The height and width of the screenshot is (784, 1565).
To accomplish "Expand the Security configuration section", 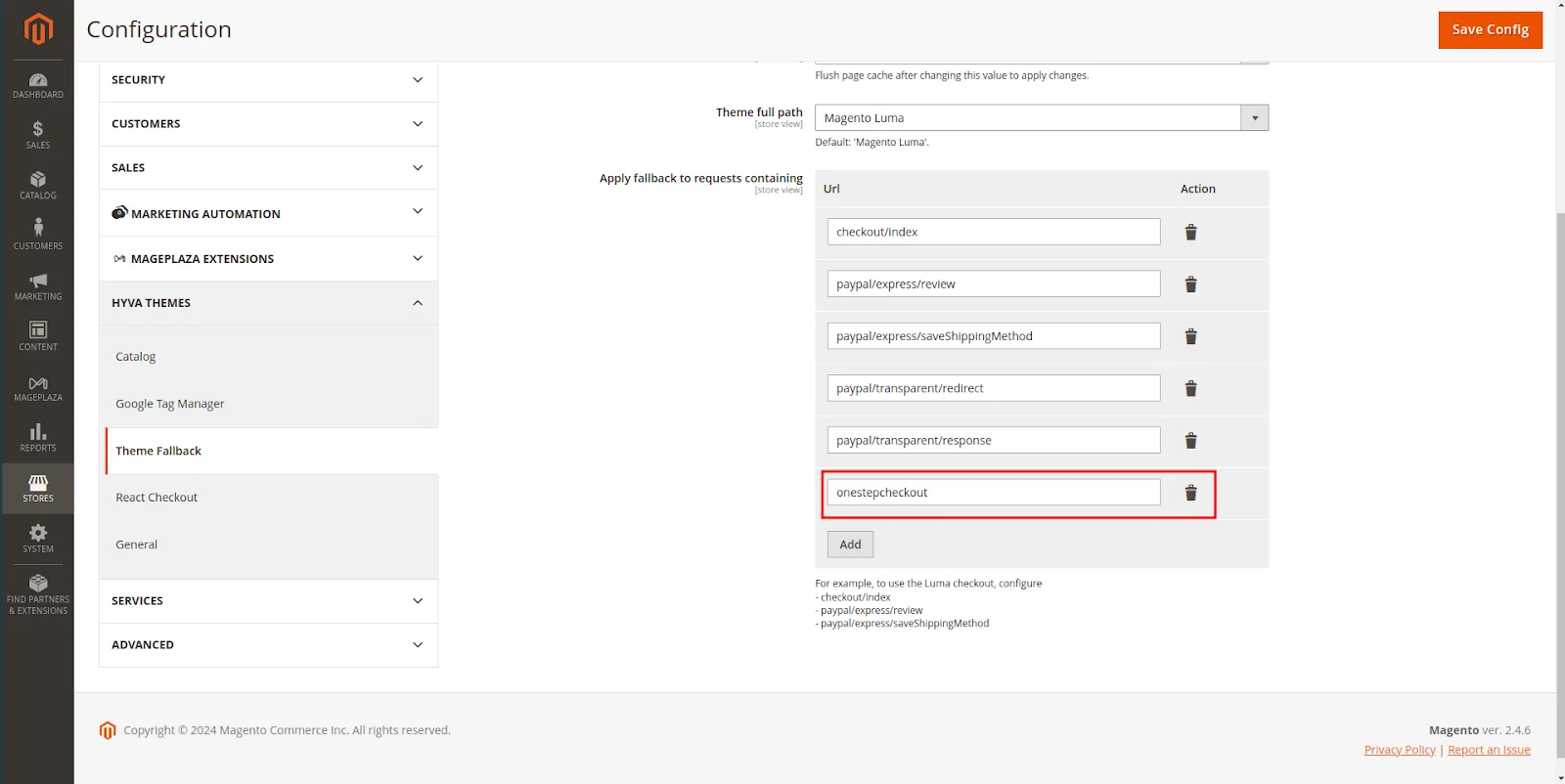I will 268,80.
